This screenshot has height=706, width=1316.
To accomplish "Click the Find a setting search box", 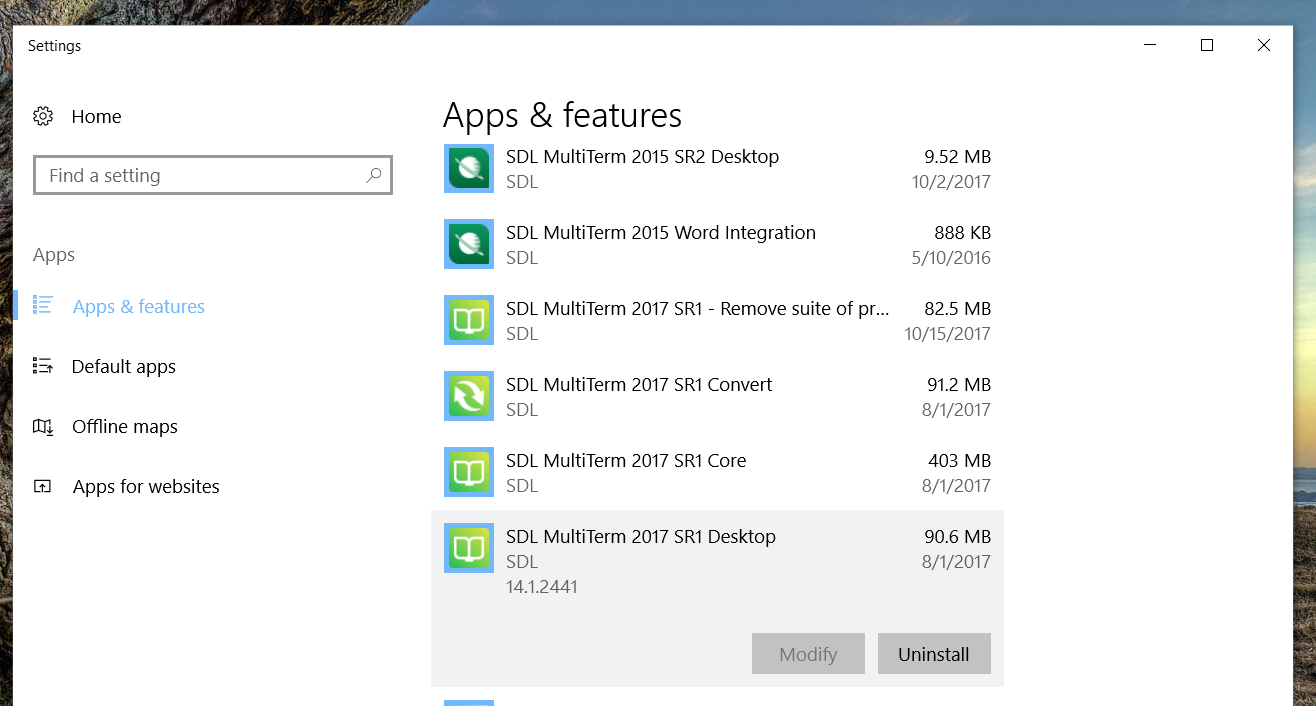I will coord(200,175).
